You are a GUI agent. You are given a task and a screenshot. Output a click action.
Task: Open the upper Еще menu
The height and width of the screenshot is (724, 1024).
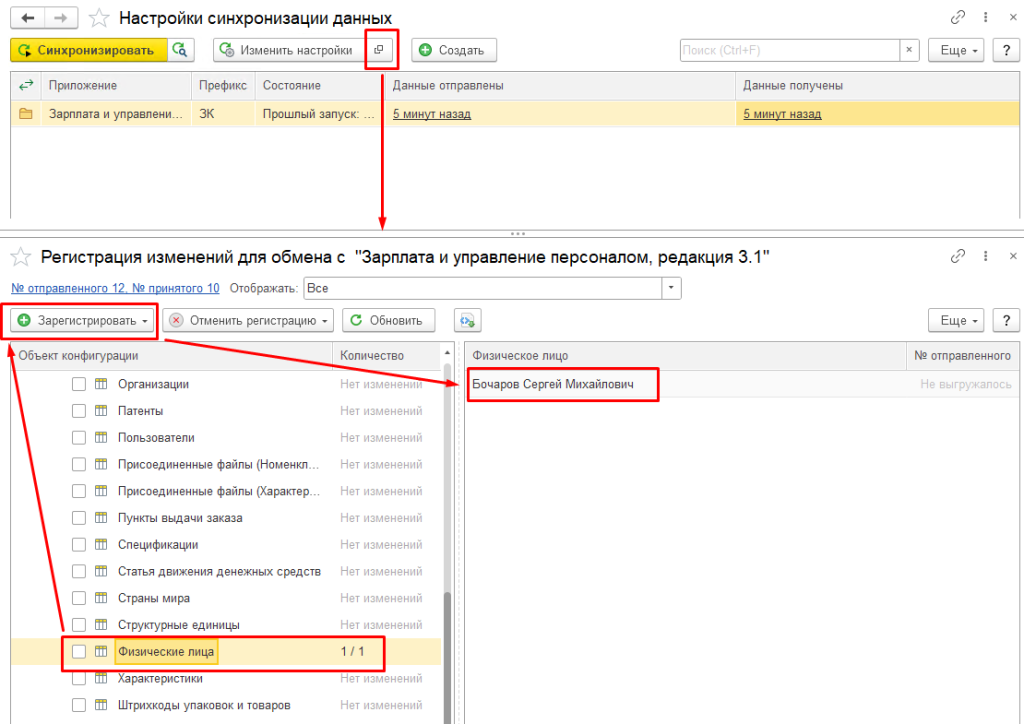[956, 50]
